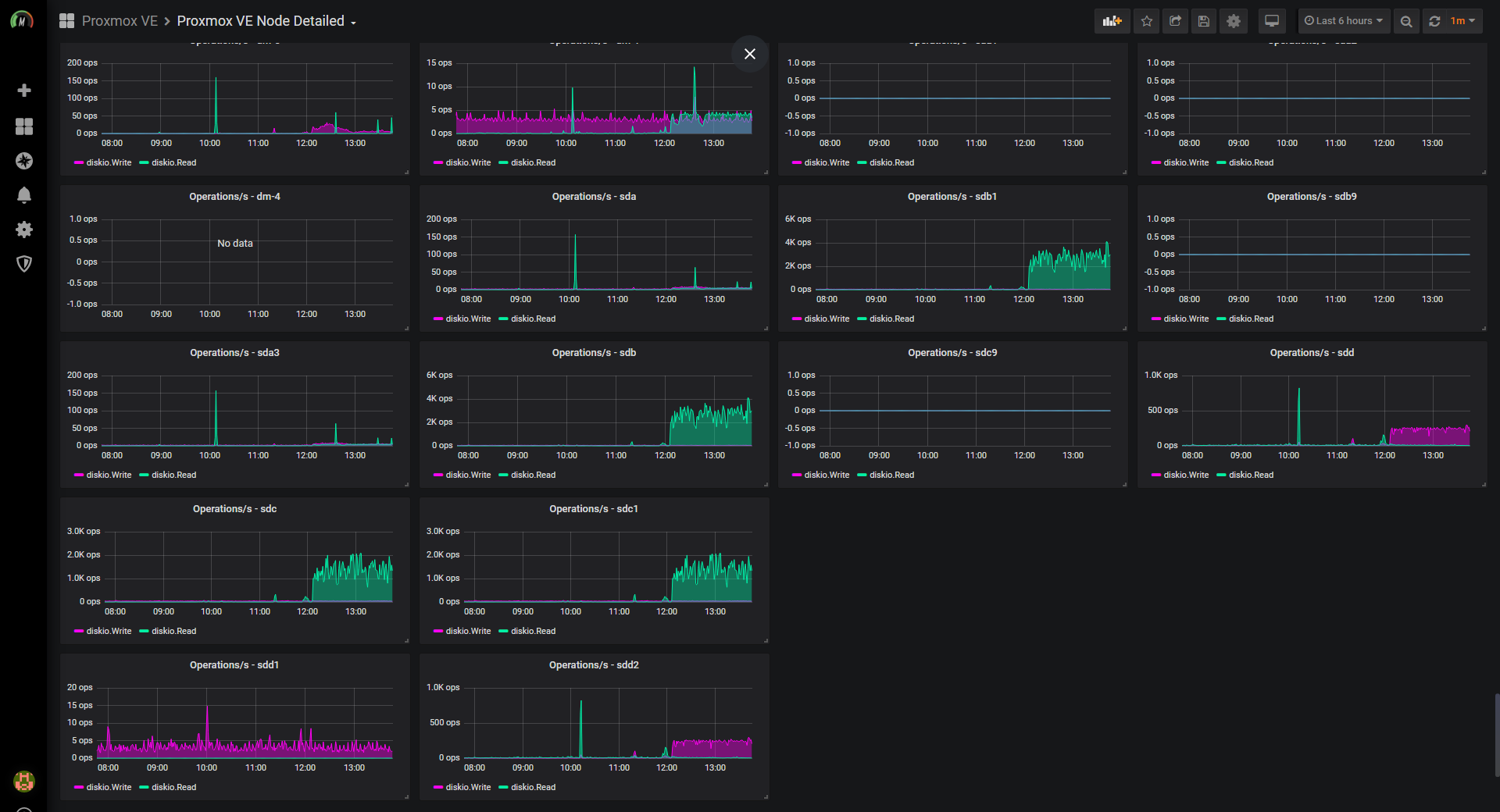
Task: Open Explore via the compass icon
Action: tap(24, 161)
